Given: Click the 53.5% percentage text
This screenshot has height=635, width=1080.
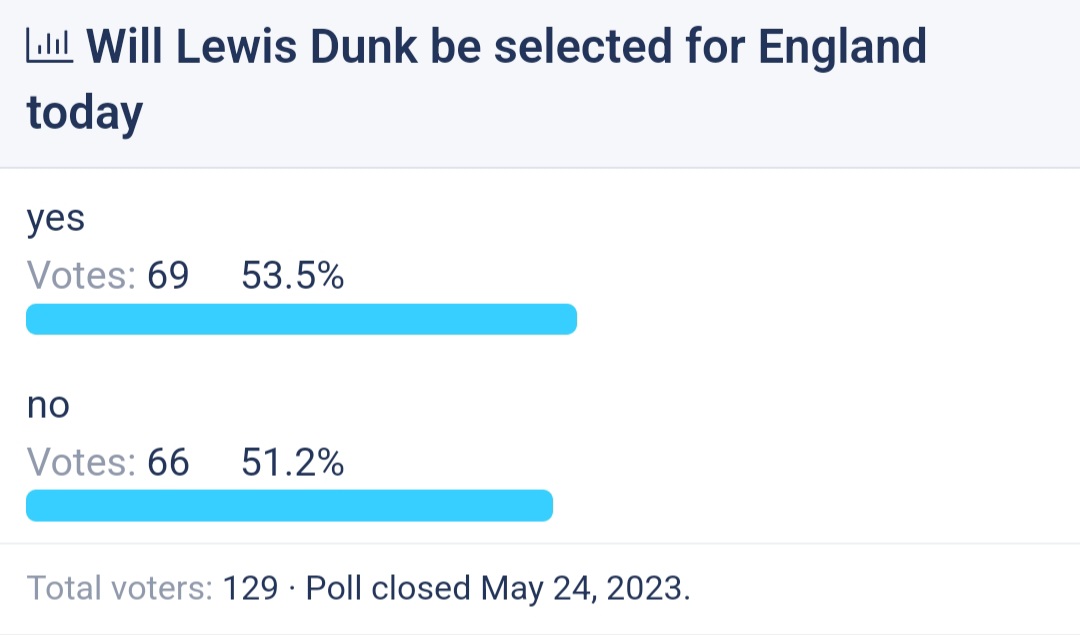Looking at the screenshot, I should [293, 275].
